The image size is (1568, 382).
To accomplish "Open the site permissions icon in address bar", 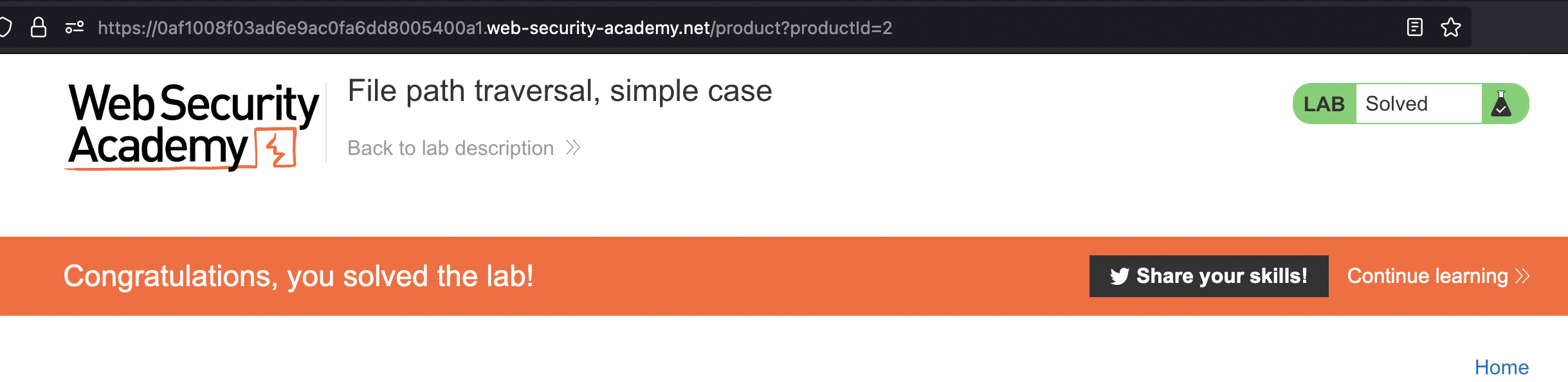I will point(75,28).
